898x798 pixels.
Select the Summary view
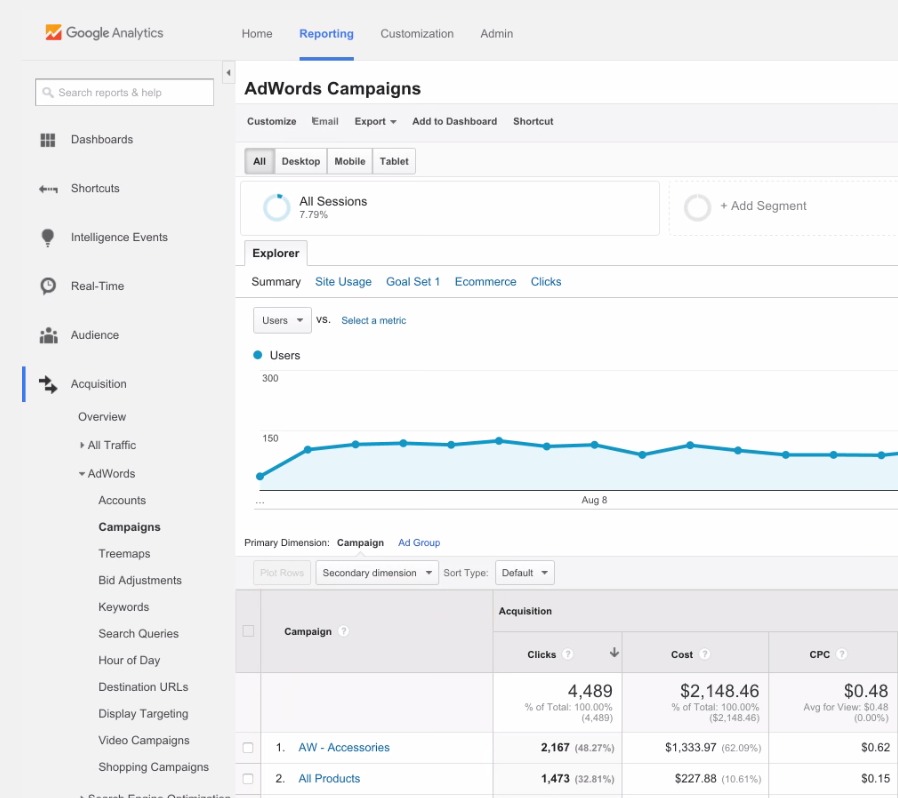click(x=276, y=282)
